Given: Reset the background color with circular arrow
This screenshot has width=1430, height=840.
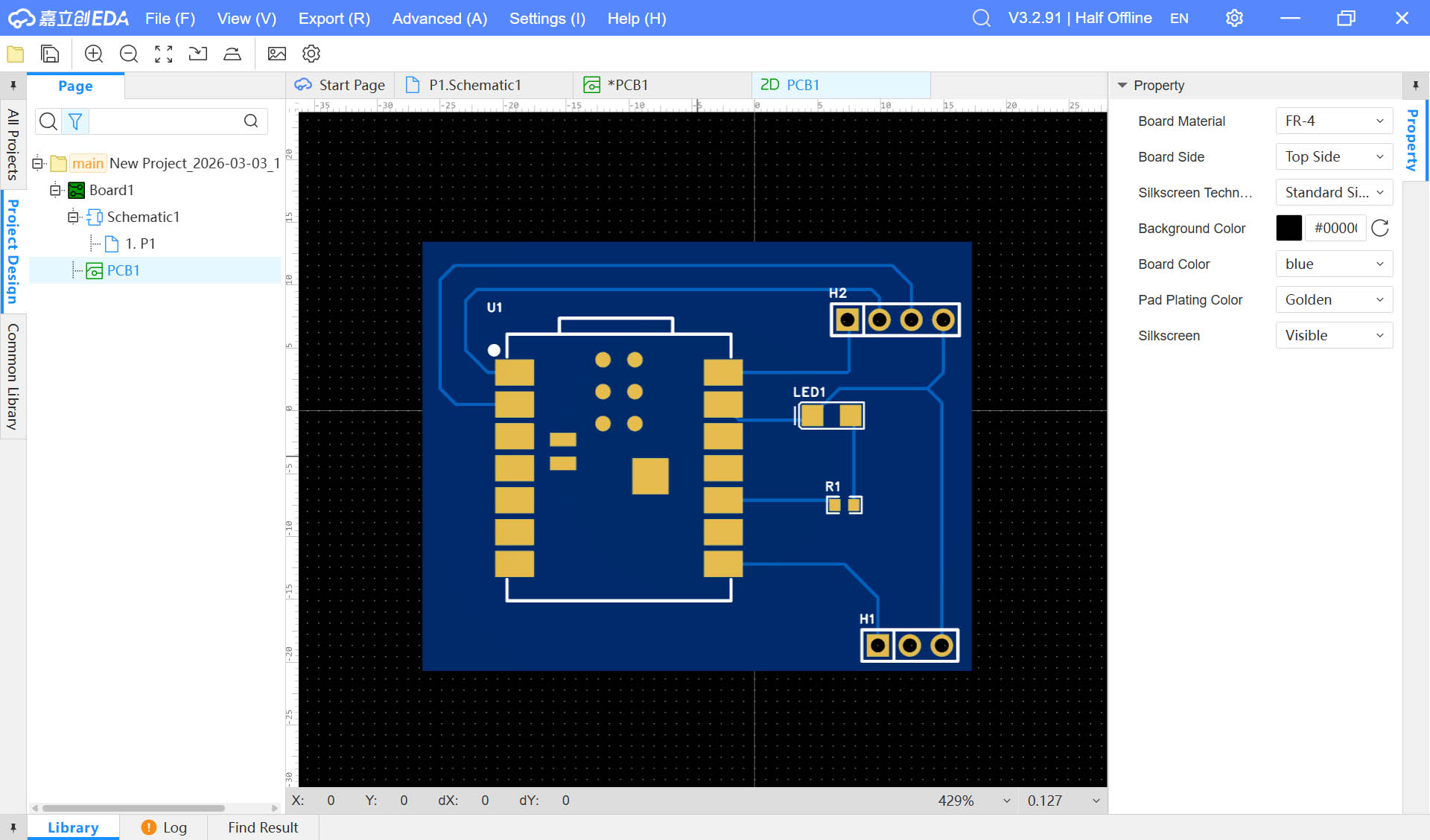Looking at the screenshot, I should (x=1380, y=228).
